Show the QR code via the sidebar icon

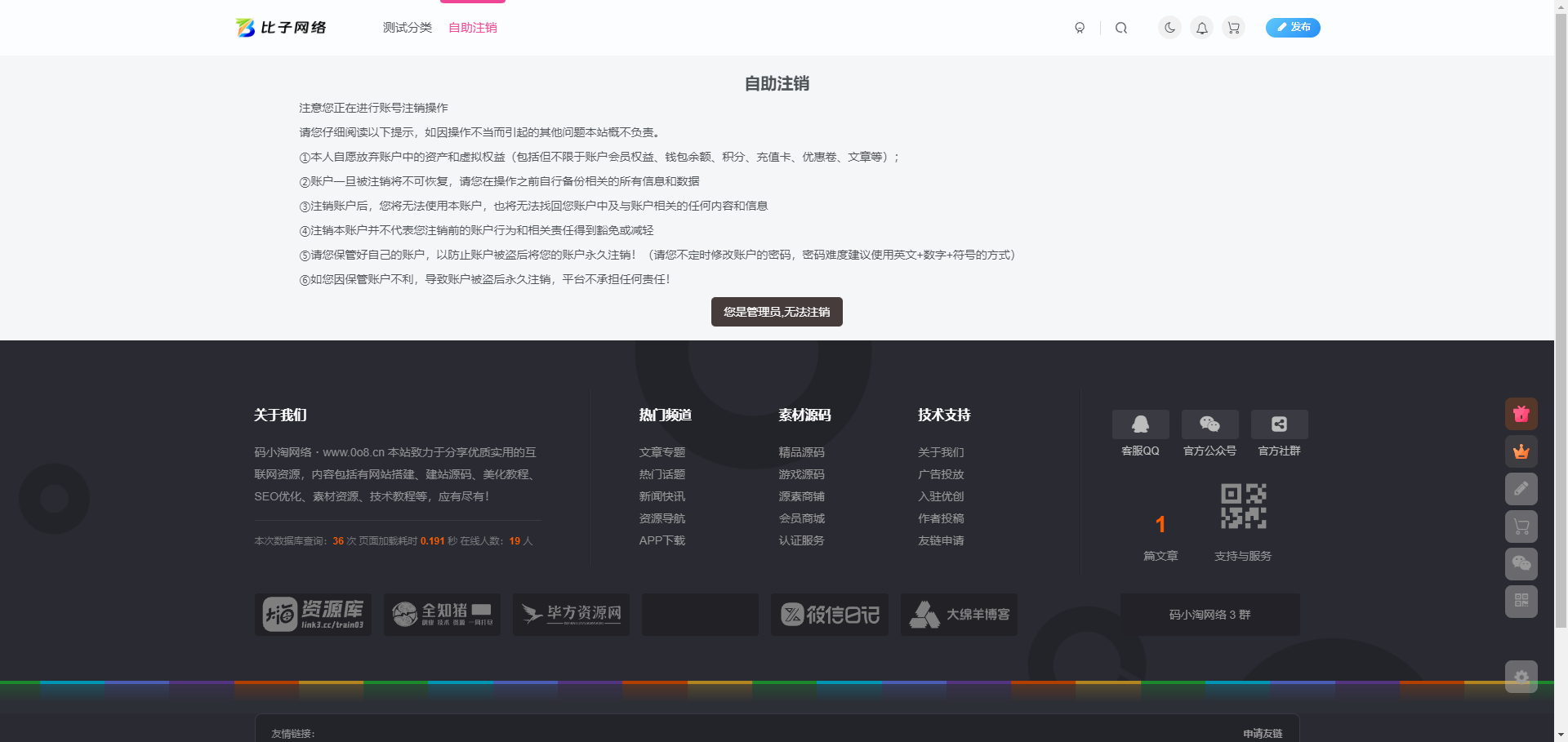point(1521,602)
